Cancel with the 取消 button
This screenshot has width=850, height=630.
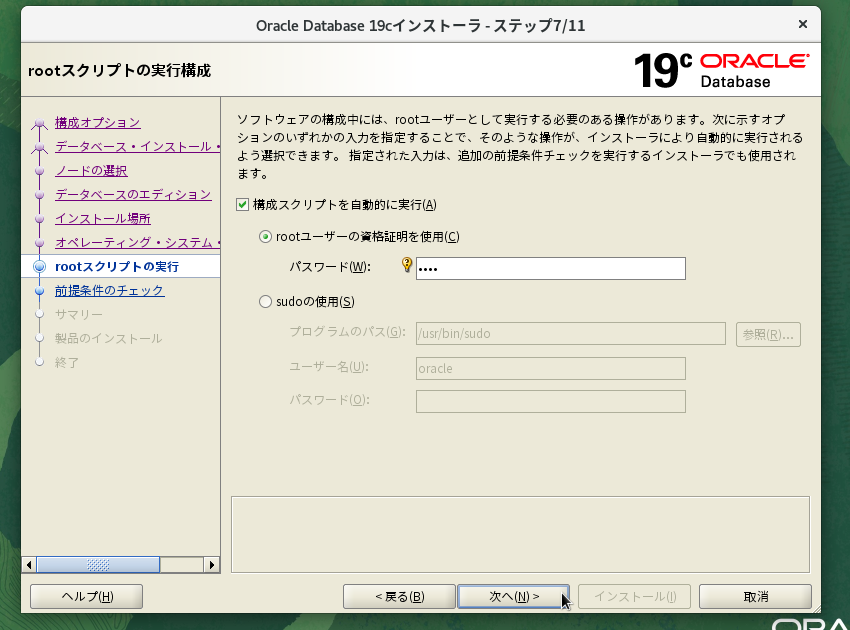[755, 596]
